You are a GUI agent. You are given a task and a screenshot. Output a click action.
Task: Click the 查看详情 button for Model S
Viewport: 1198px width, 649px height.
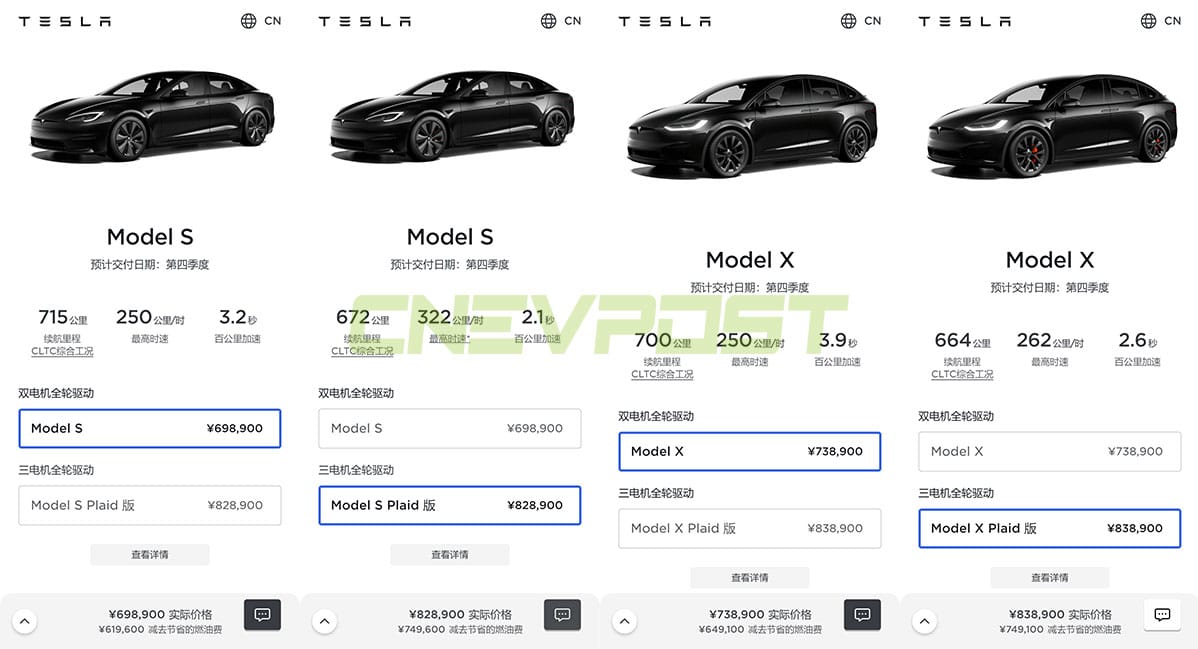tap(149, 554)
